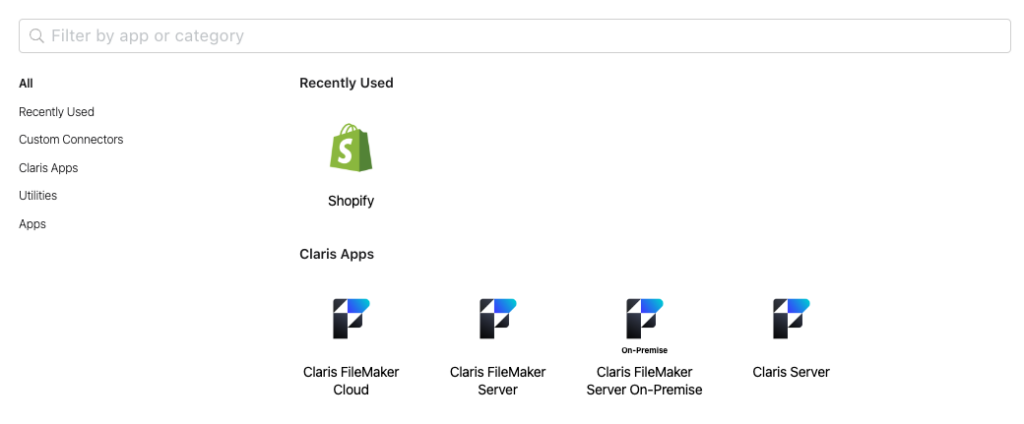
Task: Open the Custom Connectors category
Action: (x=71, y=140)
